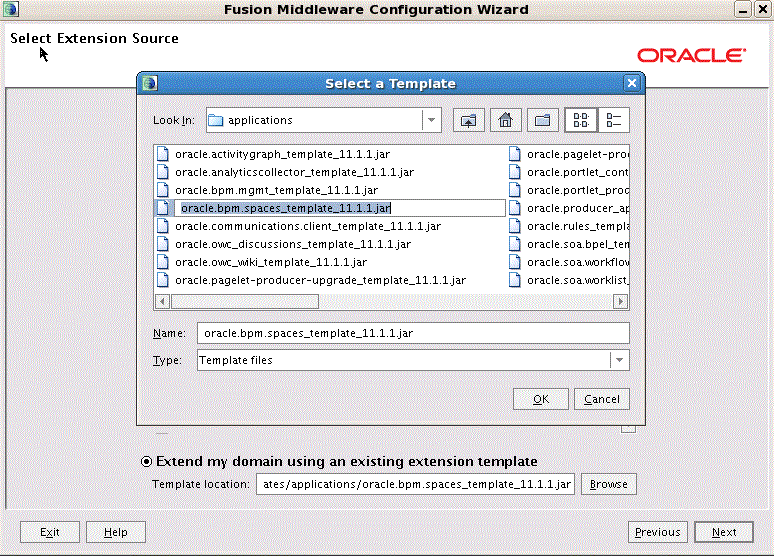
Task: Click the Exit button
Action: (x=50, y=532)
